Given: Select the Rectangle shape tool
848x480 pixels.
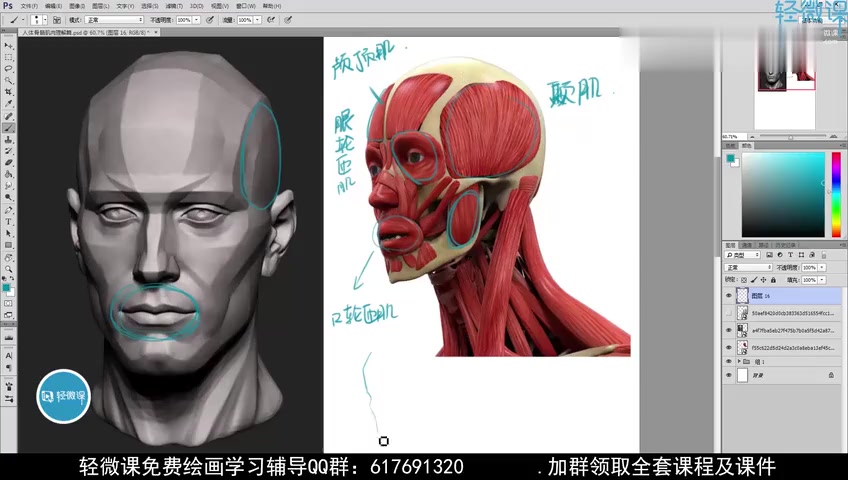Looking at the screenshot, I should tap(8, 245).
